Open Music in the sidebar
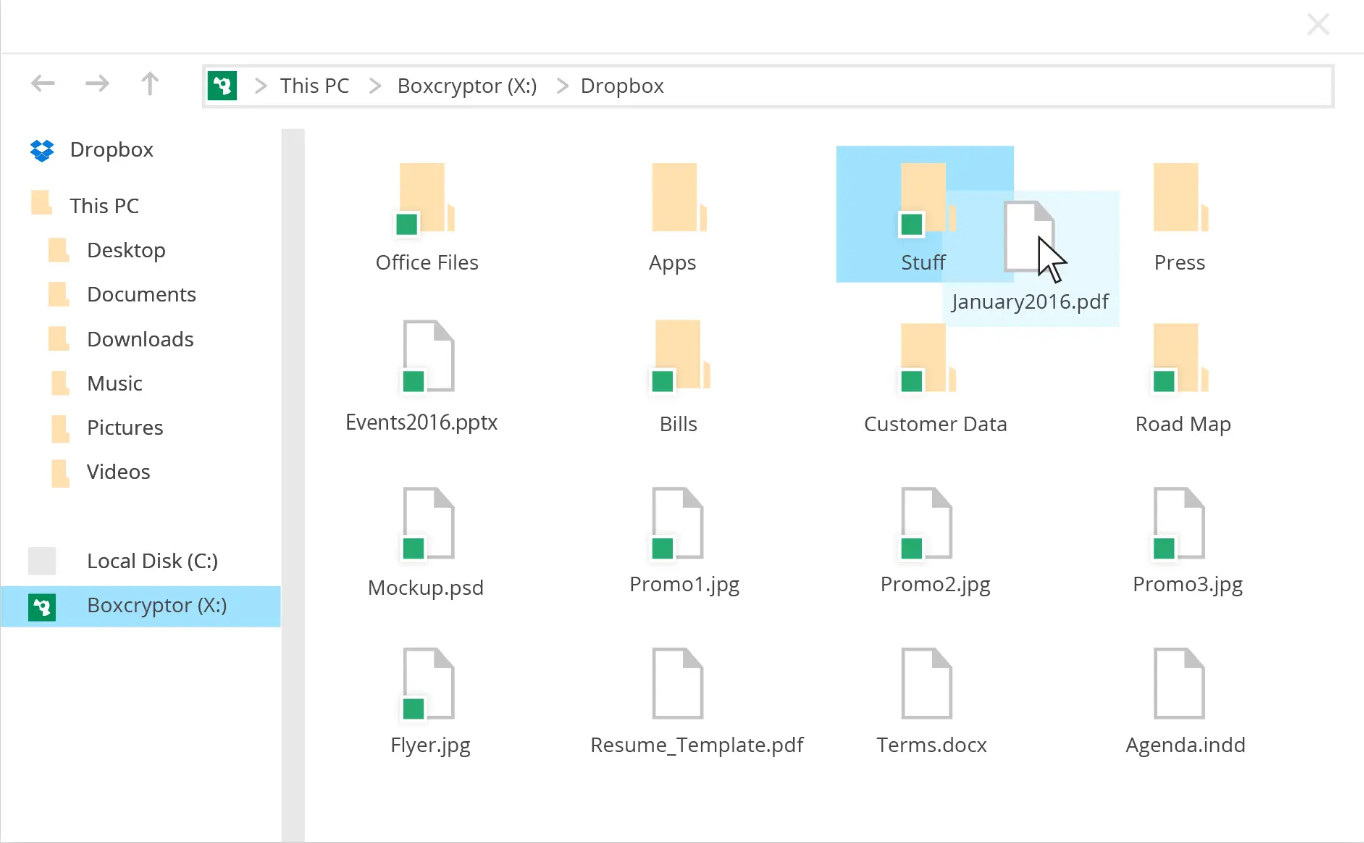 pyautogui.click(x=115, y=383)
